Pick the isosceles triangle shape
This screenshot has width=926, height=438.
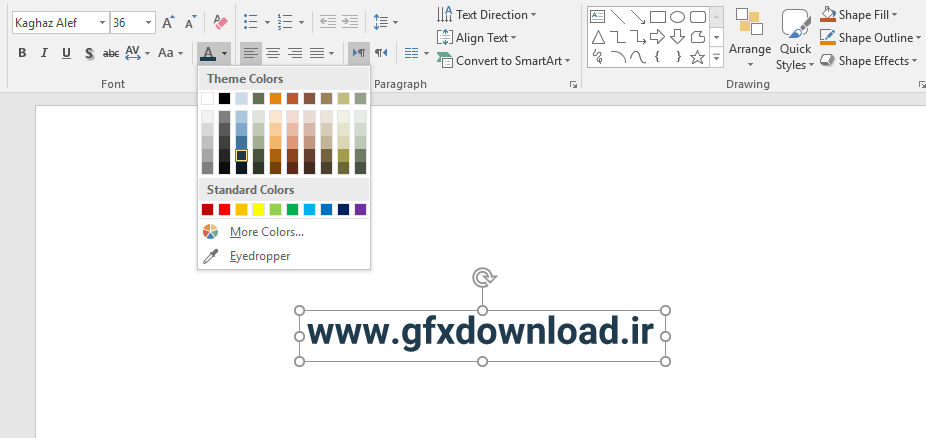(598, 37)
